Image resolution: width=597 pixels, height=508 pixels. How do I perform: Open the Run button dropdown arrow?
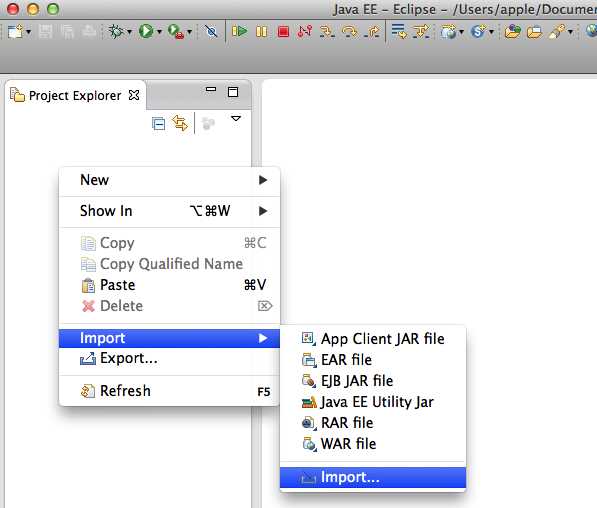point(160,32)
